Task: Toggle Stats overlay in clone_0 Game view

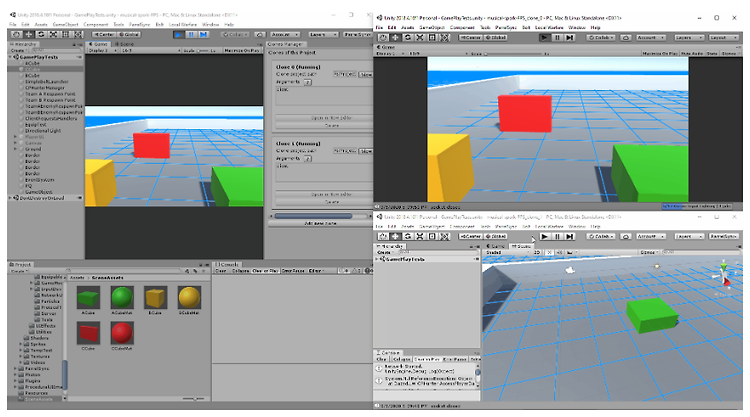Action: (x=712, y=54)
